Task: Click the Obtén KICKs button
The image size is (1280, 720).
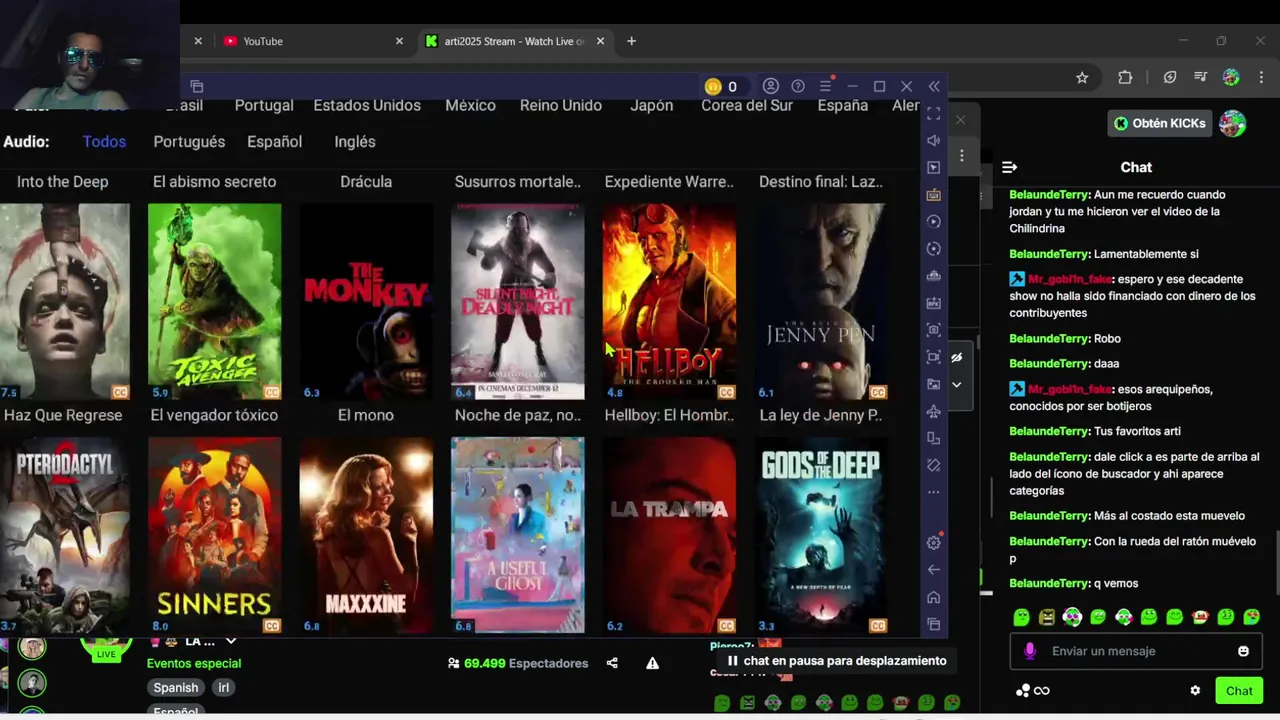Action: (1160, 123)
